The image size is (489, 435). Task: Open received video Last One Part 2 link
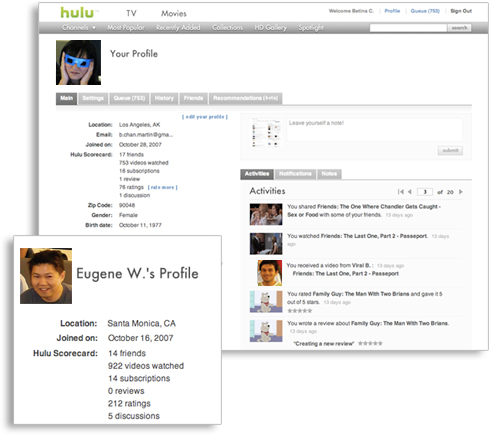[x=346, y=274]
